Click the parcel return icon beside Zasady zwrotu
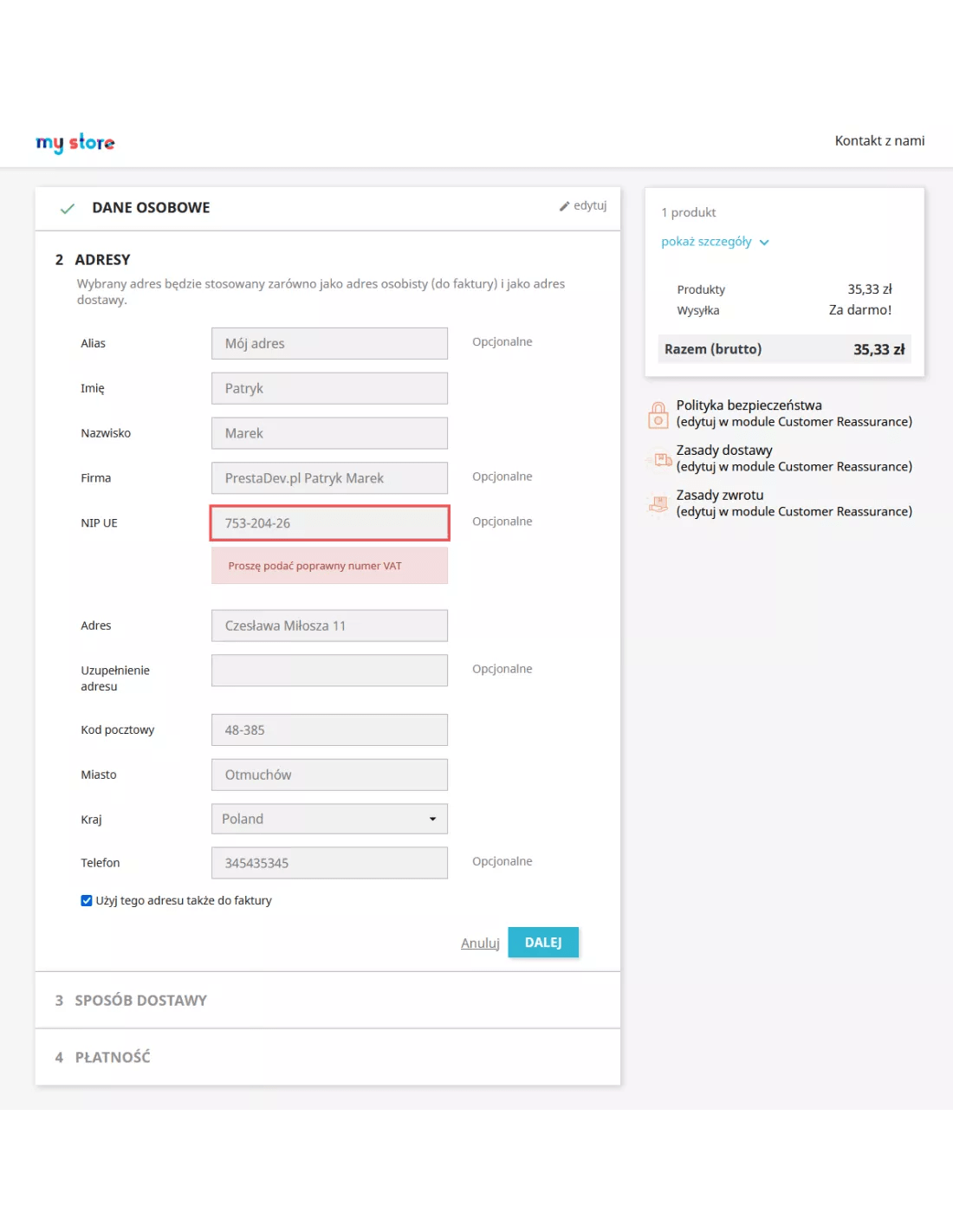Viewport: 953px width, 1232px height. tap(657, 503)
